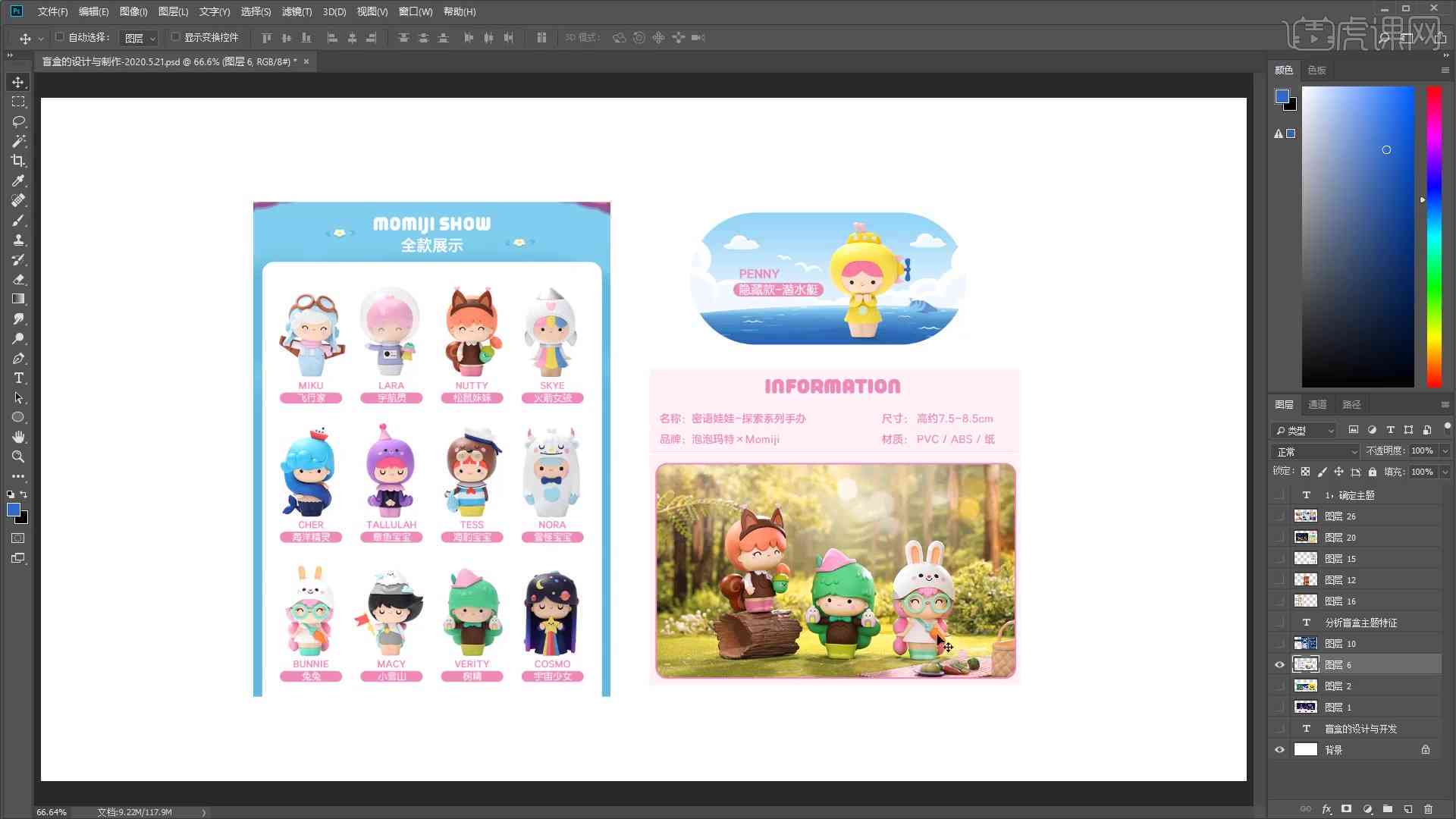Delete the selected layer
The image size is (1456, 819).
click(x=1429, y=809)
